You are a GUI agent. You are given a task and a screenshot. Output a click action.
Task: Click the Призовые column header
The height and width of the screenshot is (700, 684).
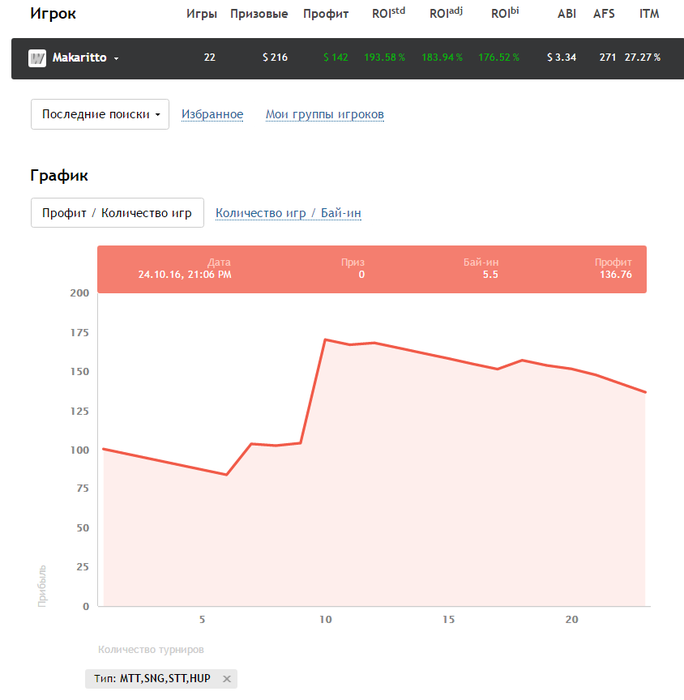pyautogui.click(x=259, y=14)
